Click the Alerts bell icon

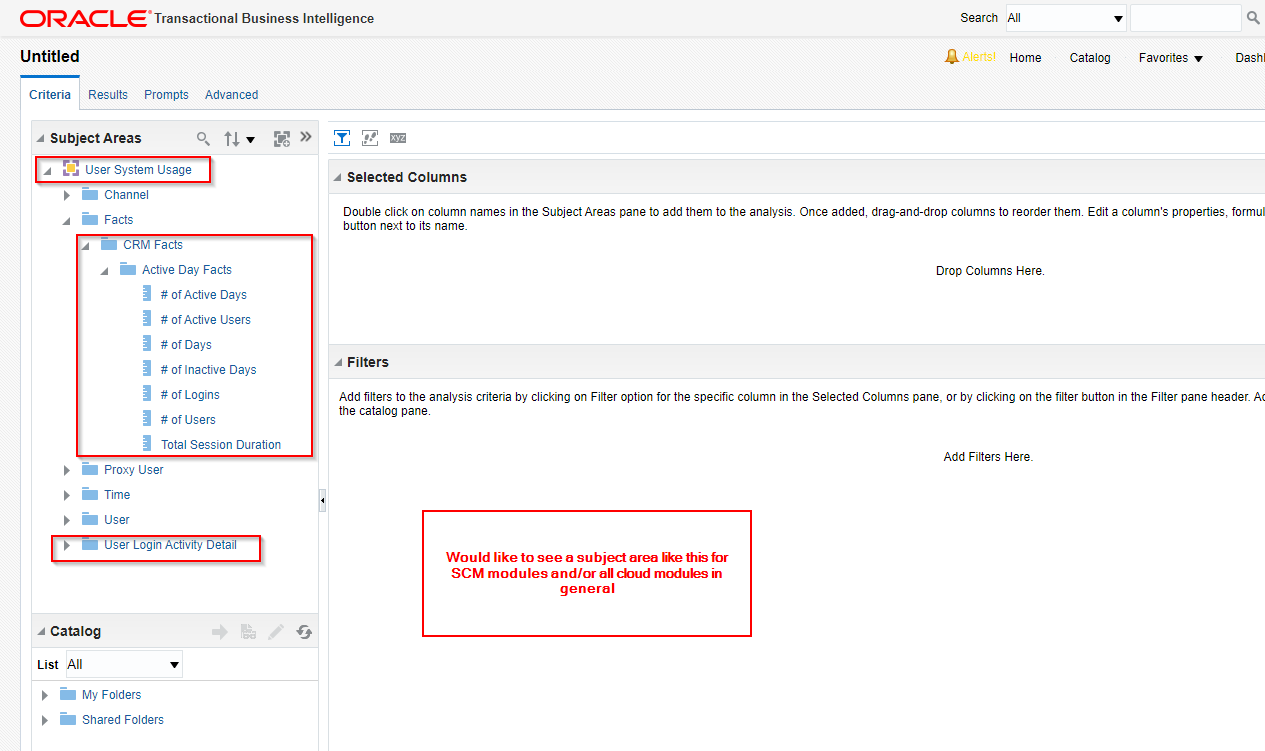point(951,57)
